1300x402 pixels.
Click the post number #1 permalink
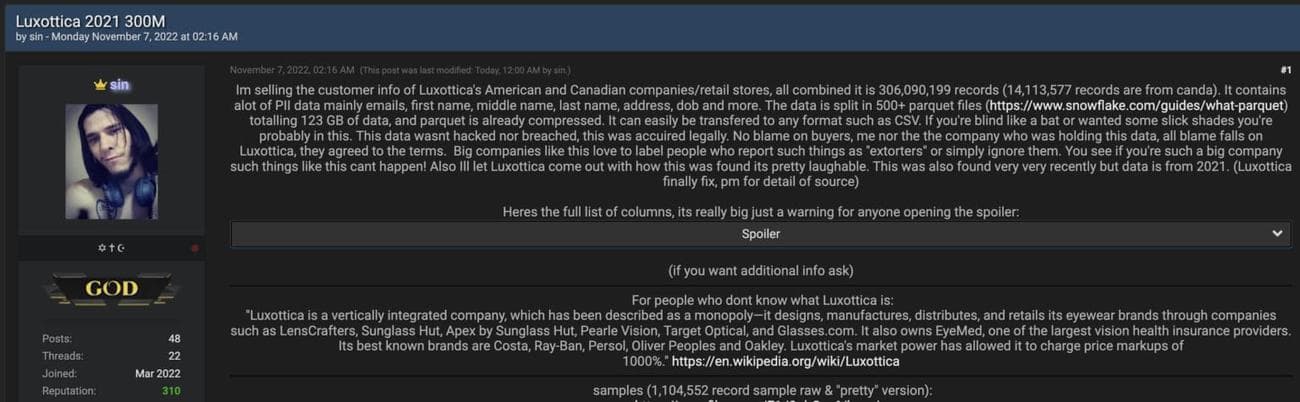point(1285,70)
